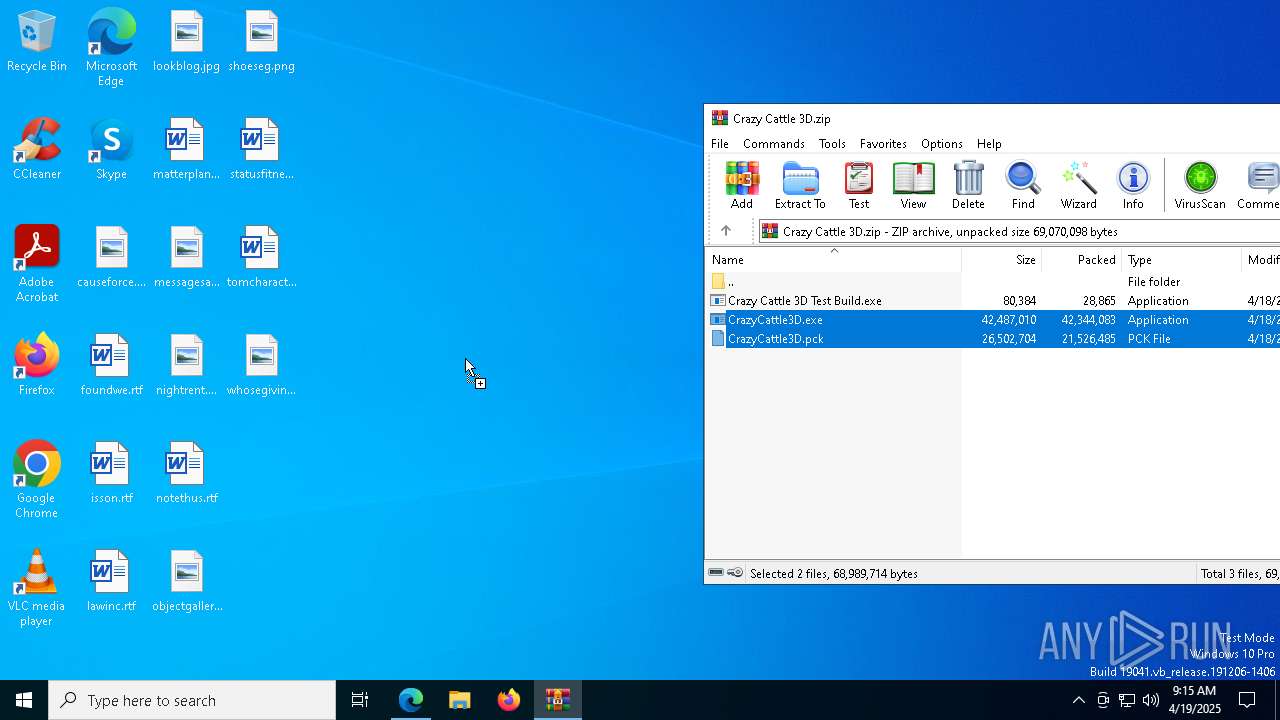The image size is (1280, 720).
Task: Select Crazy Cattle 3D Test Build.exe row
Action: 992,301
